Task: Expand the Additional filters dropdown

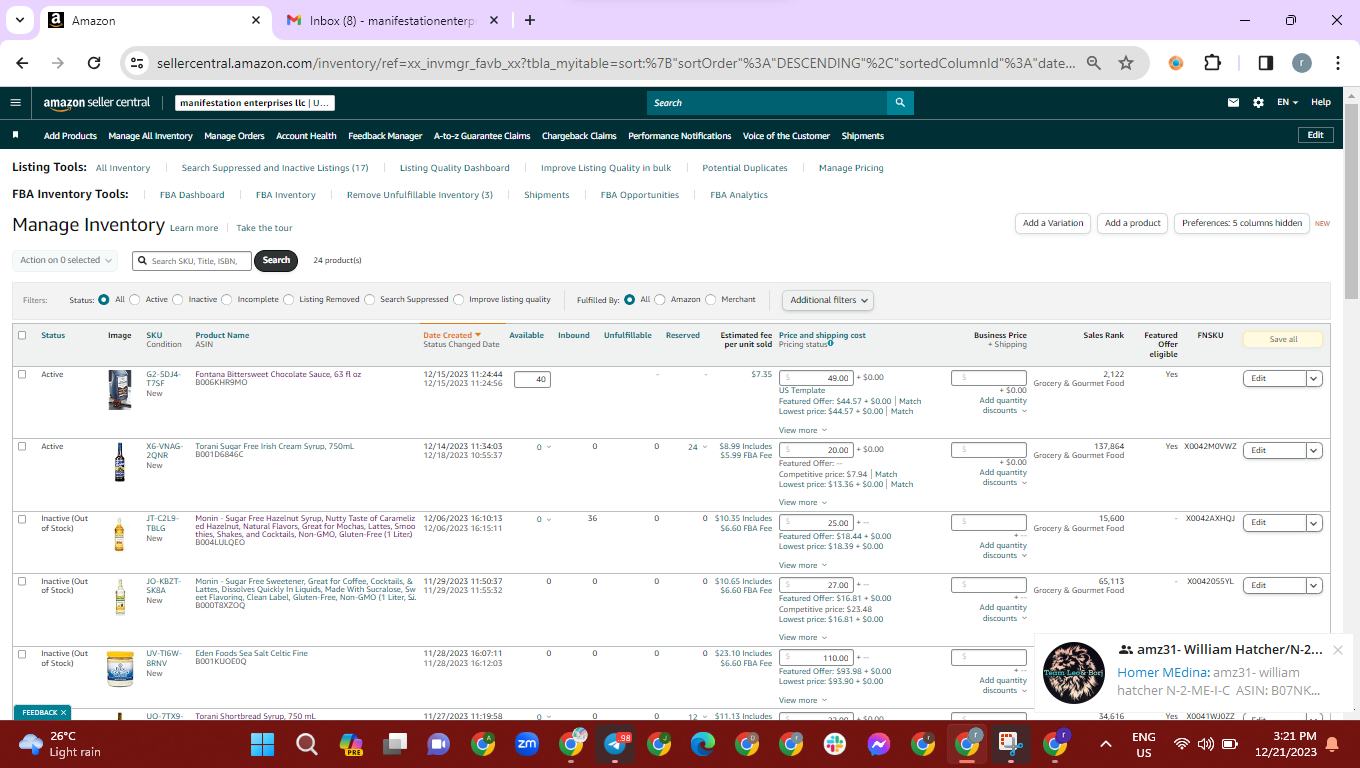Action: pyautogui.click(x=828, y=300)
